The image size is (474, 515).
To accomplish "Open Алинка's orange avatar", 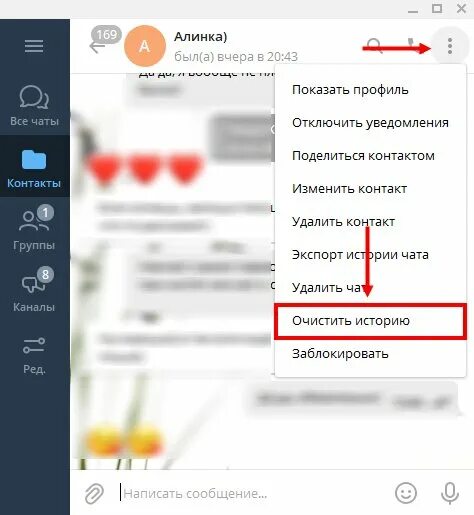I will point(145,46).
